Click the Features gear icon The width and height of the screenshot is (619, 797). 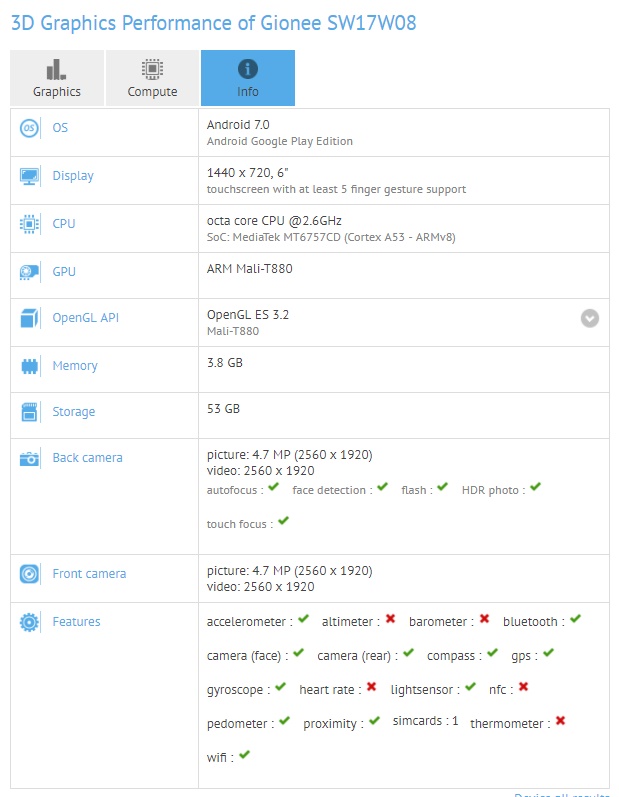point(29,622)
